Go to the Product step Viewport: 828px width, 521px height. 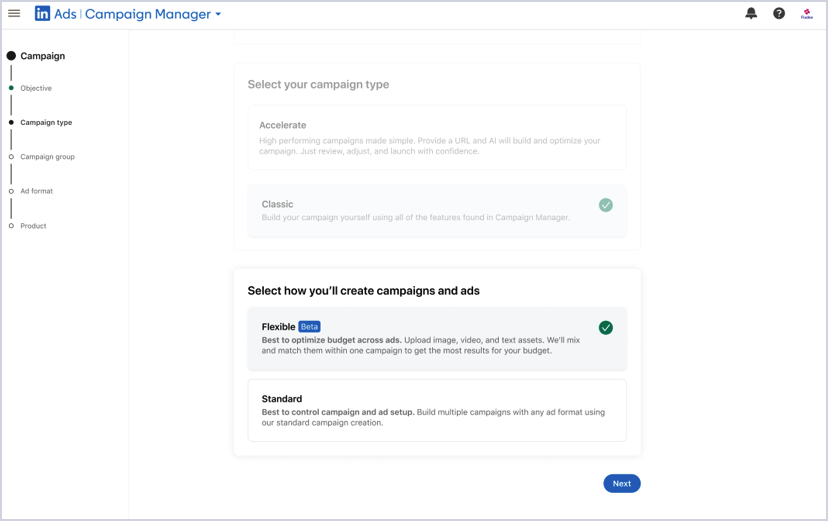pyautogui.click(x=33, y=226)
